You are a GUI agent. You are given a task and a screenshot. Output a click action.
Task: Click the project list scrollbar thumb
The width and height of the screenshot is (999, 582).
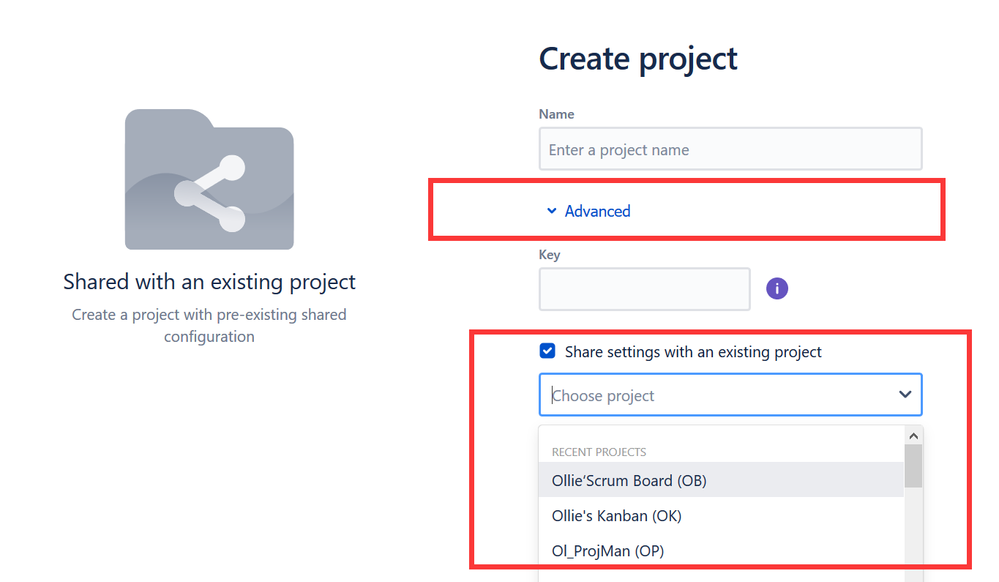[x=914, y=466]
